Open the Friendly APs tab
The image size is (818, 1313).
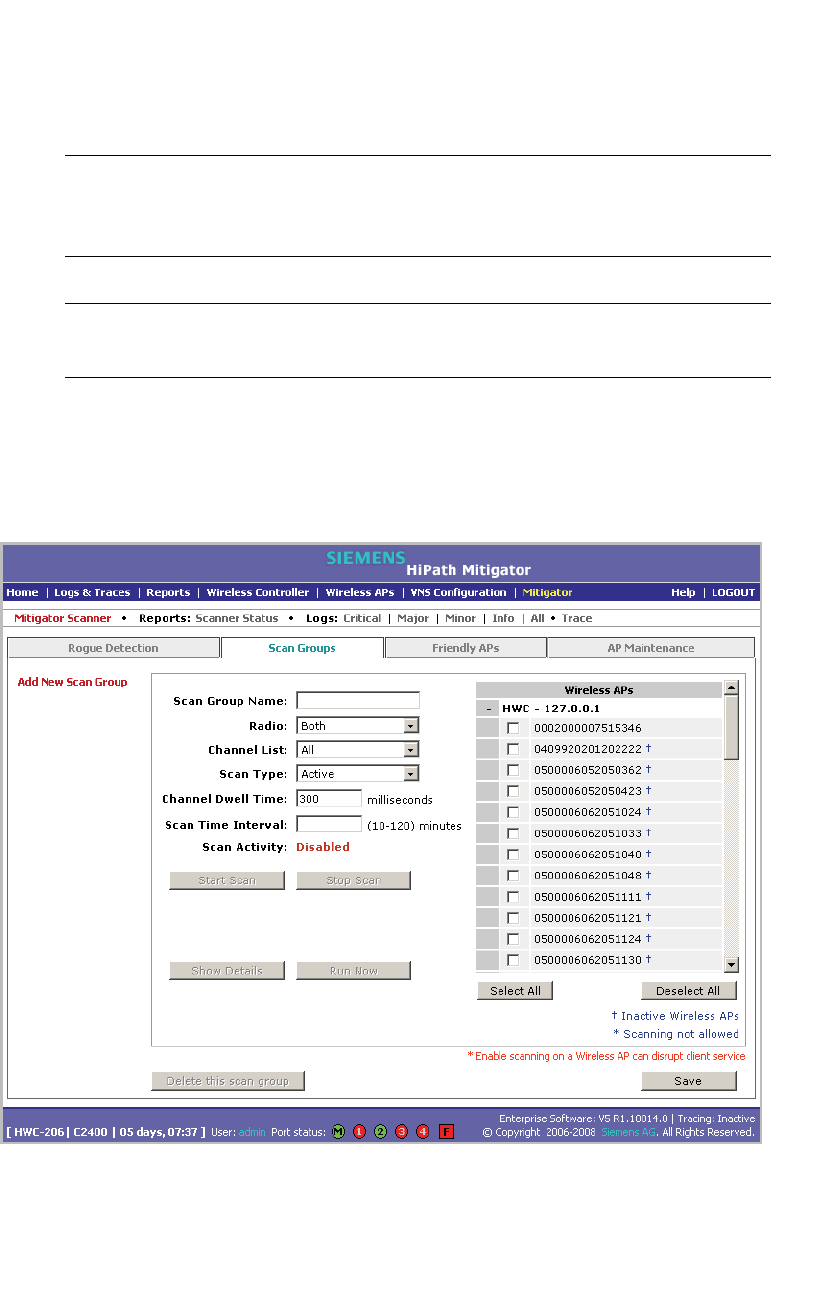point(466,648)
